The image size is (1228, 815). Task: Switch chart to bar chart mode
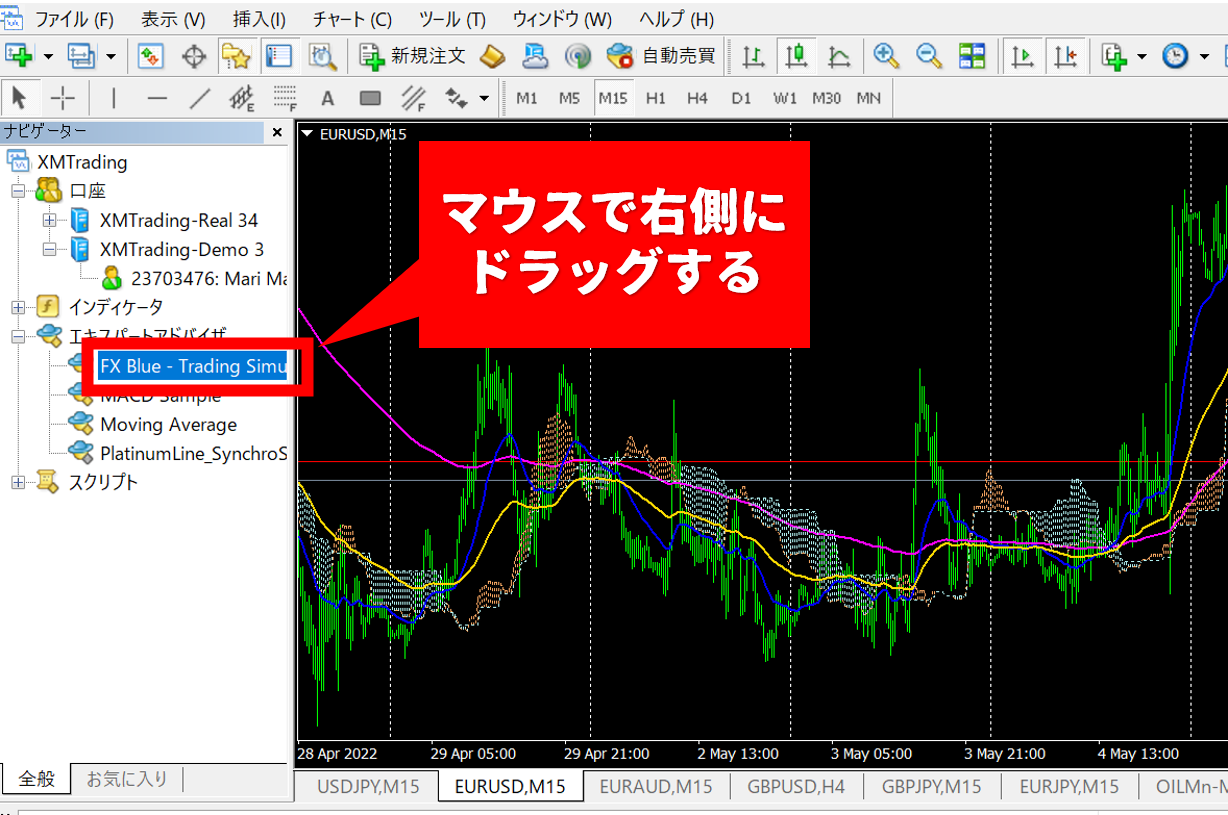click(x=755, y=56)
